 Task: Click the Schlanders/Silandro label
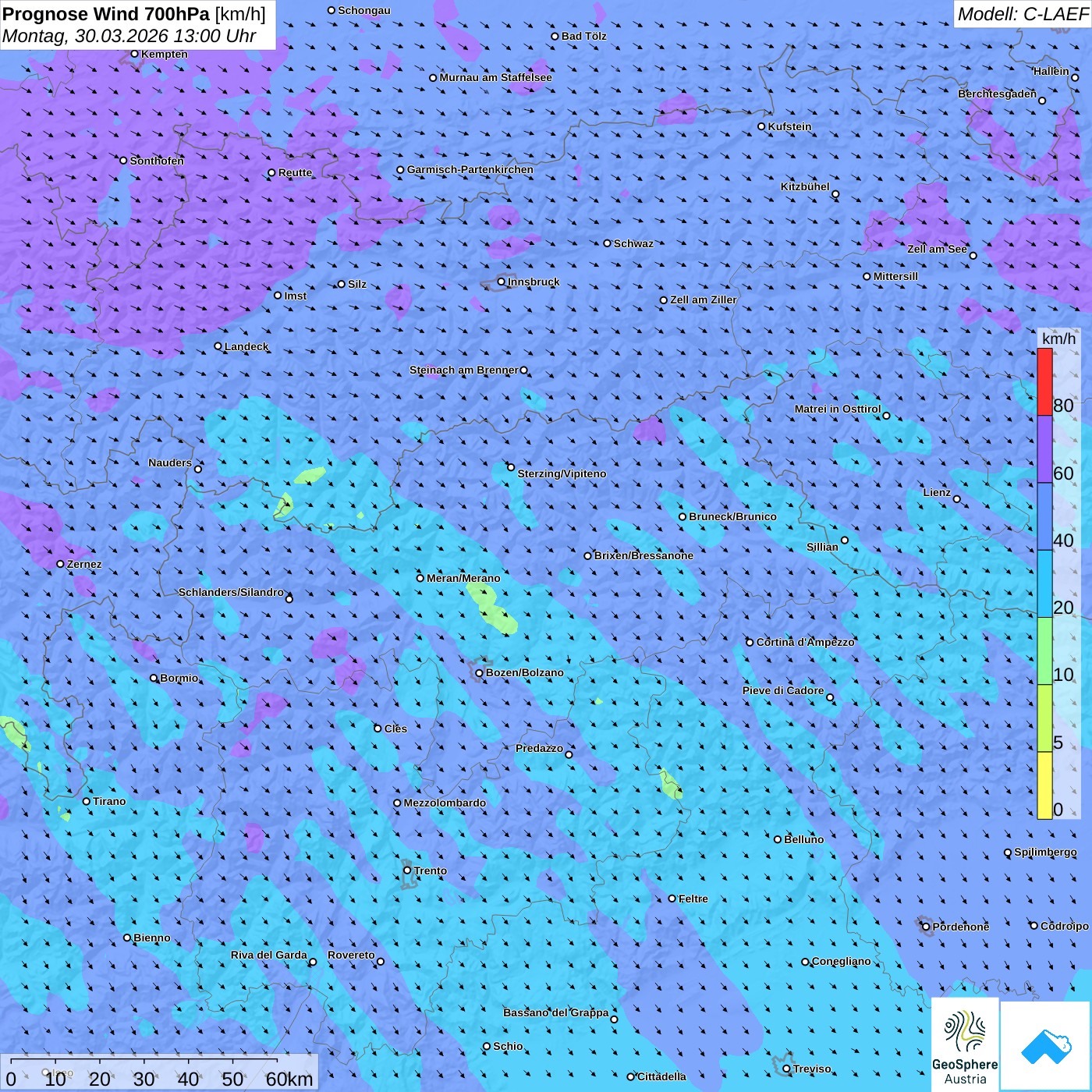231,592
